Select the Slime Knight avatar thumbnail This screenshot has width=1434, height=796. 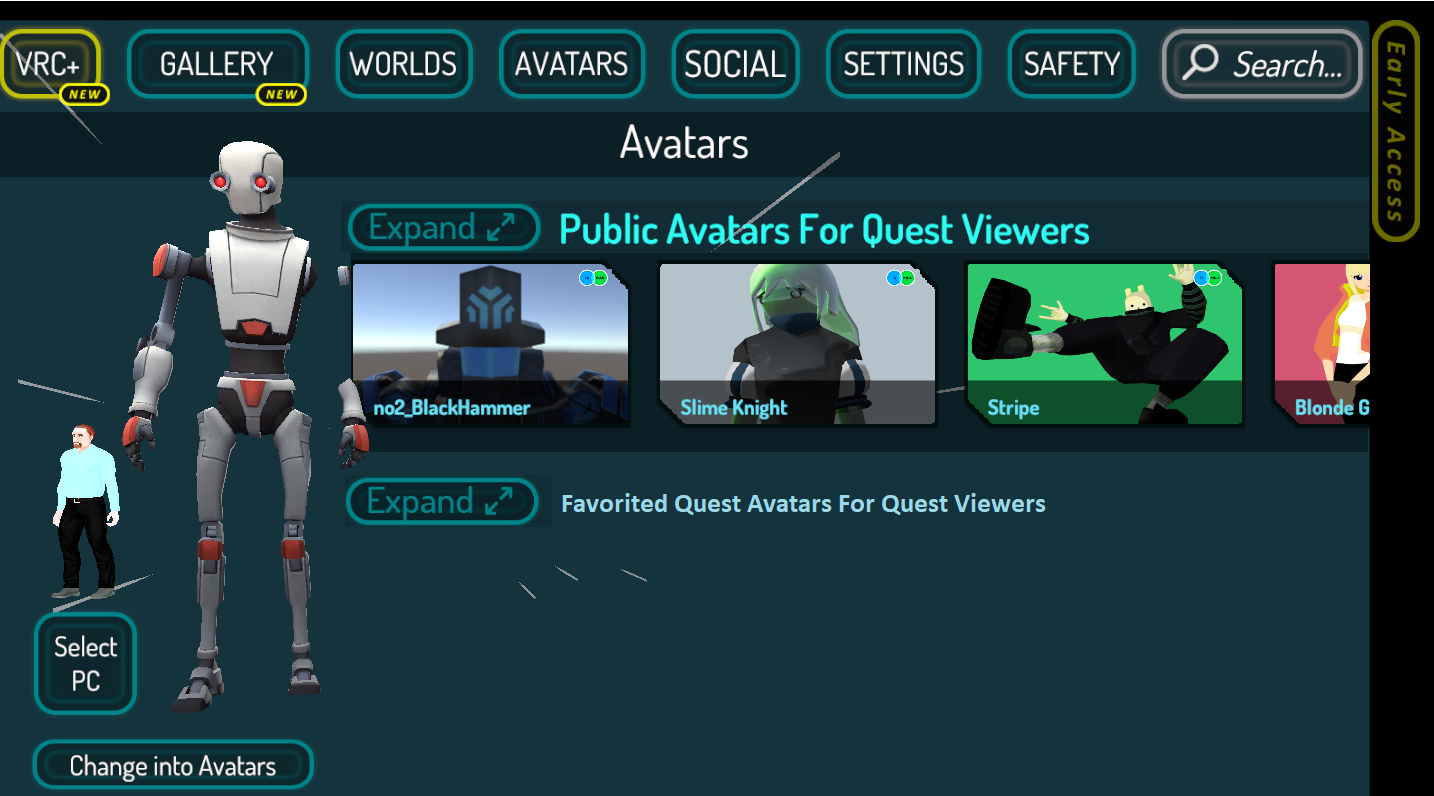[797, 344]
